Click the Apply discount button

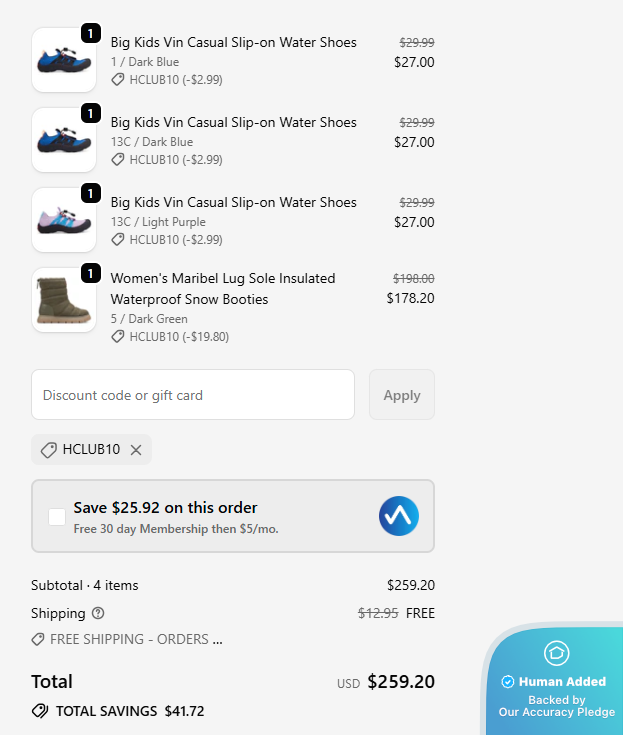(x=402, y=395)
